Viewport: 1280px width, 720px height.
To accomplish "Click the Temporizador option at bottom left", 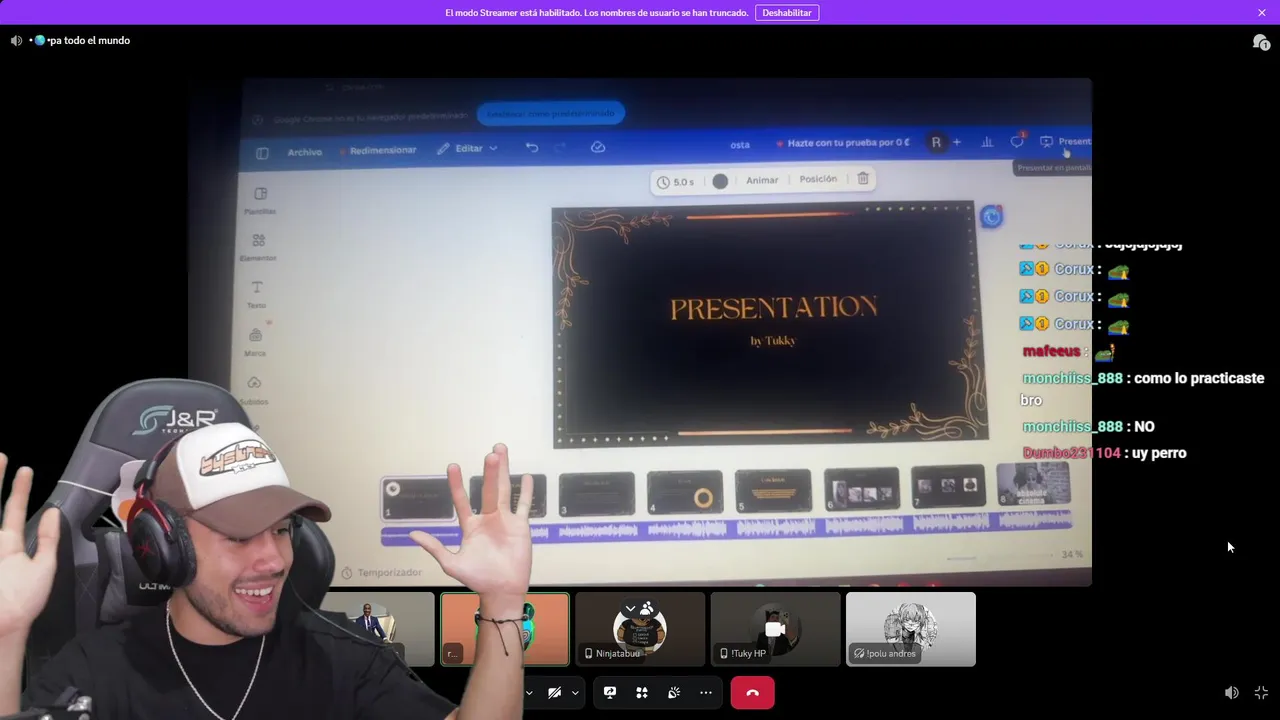I will click(381, 572).
